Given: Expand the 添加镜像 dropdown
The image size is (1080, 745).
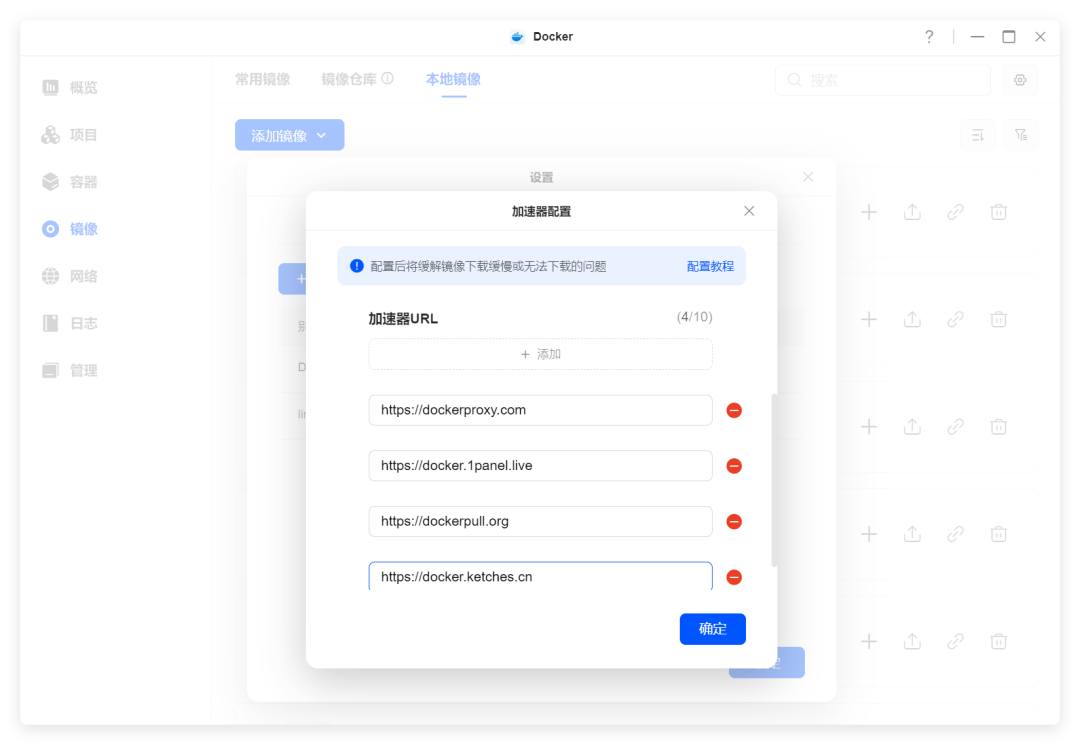Looking at the screenshot, I should pos(289,135).
